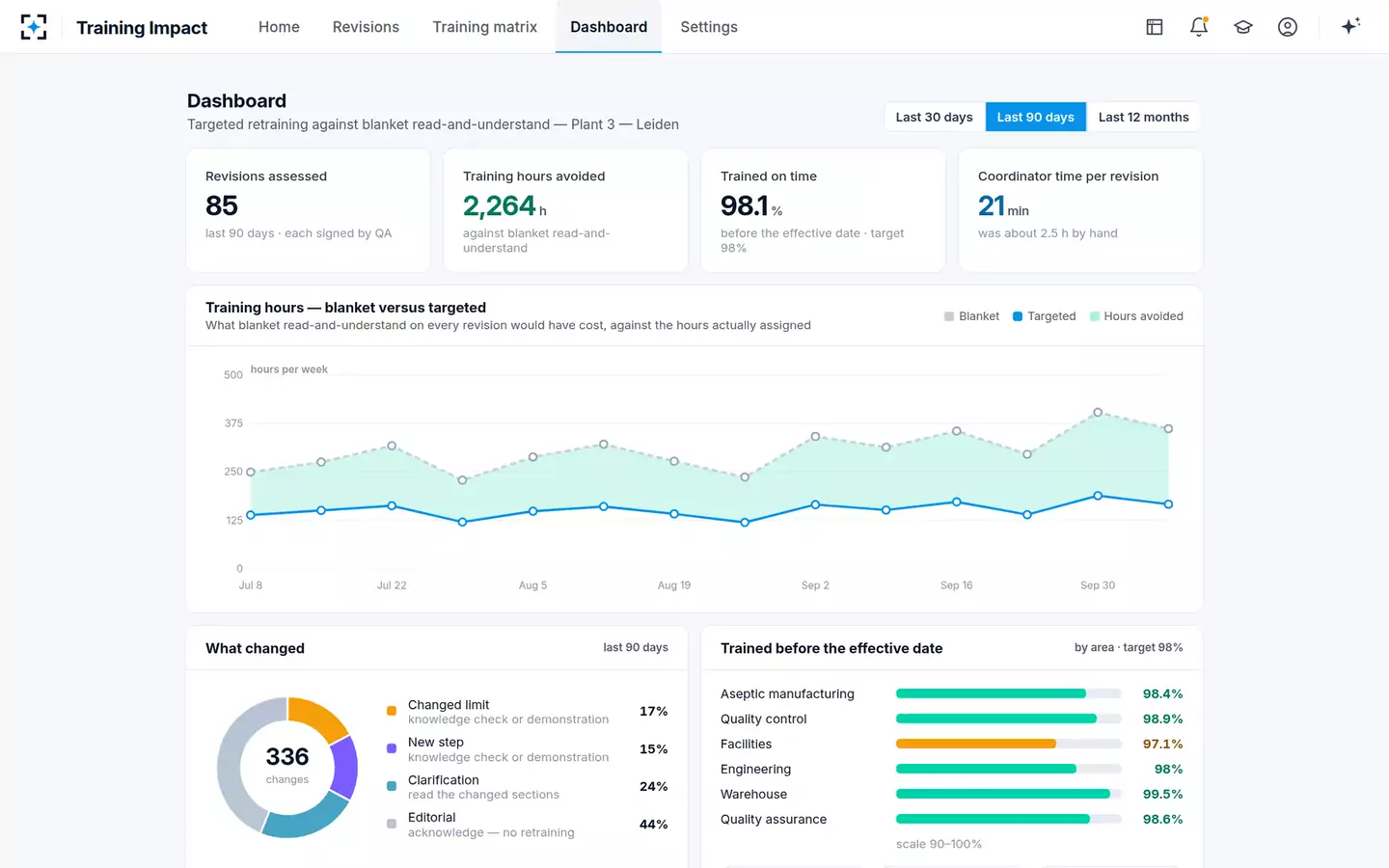Click the 336 changes donut center
Viewport: 1389px width, 868px height.
point(287,765)
